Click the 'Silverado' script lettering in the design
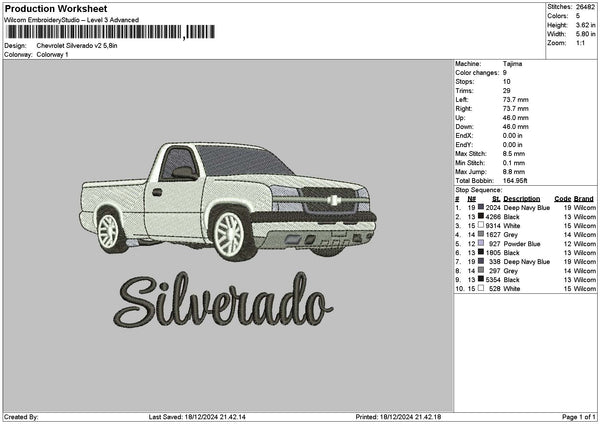 pyautogui.click(x=223, y=299)
